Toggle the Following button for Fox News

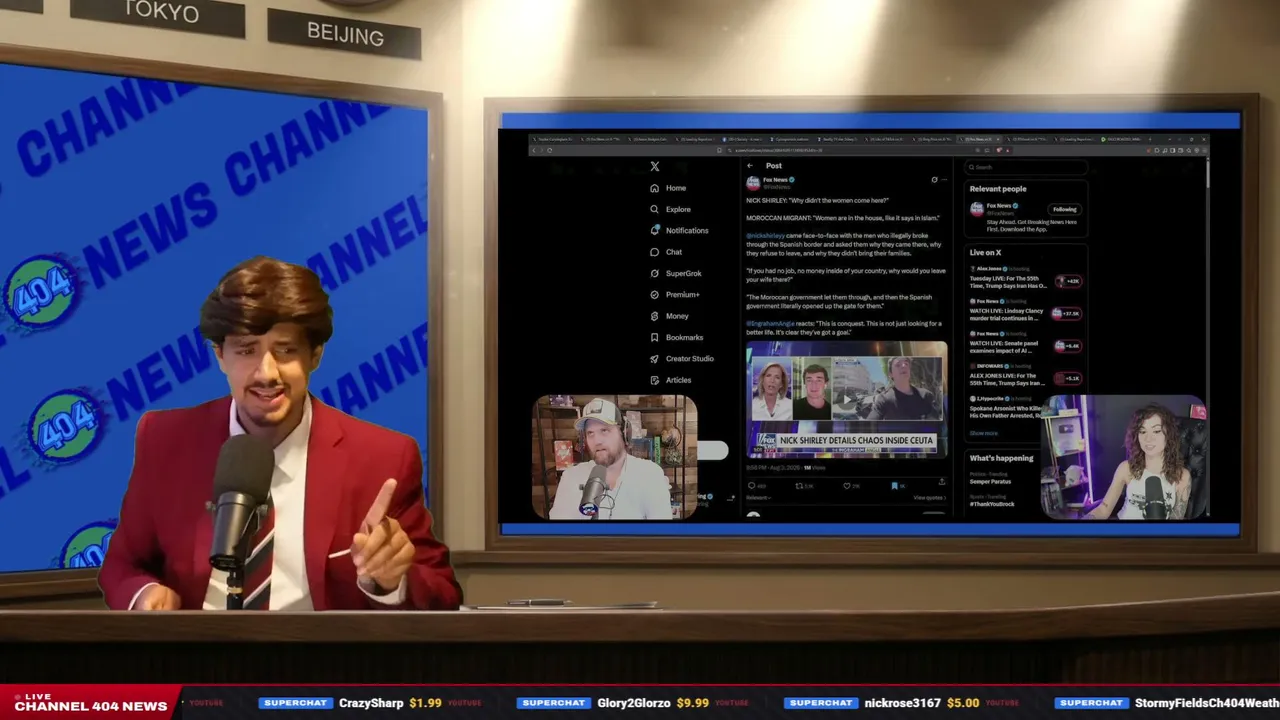1064,209
